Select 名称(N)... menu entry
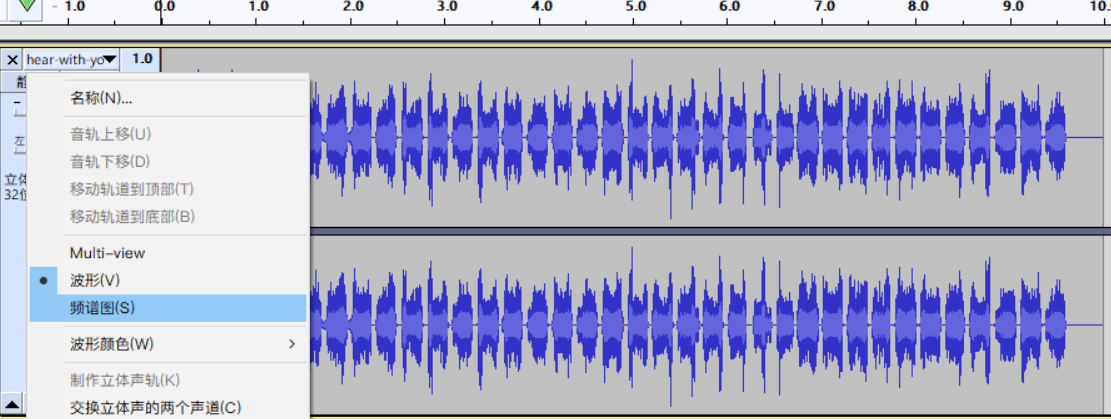Image resolution: width=1111 pixels, height=419 pixels. pyautogui.click(x=169, y=99)
